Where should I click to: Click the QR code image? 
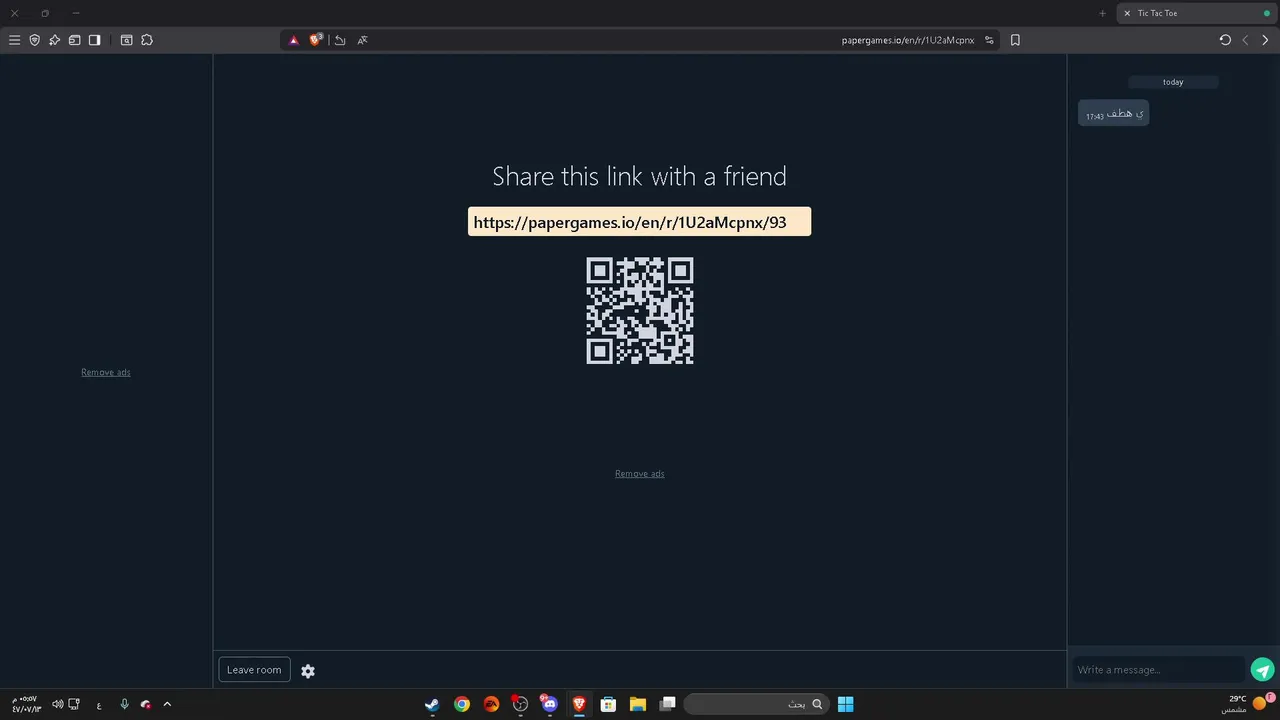(640, 311)
